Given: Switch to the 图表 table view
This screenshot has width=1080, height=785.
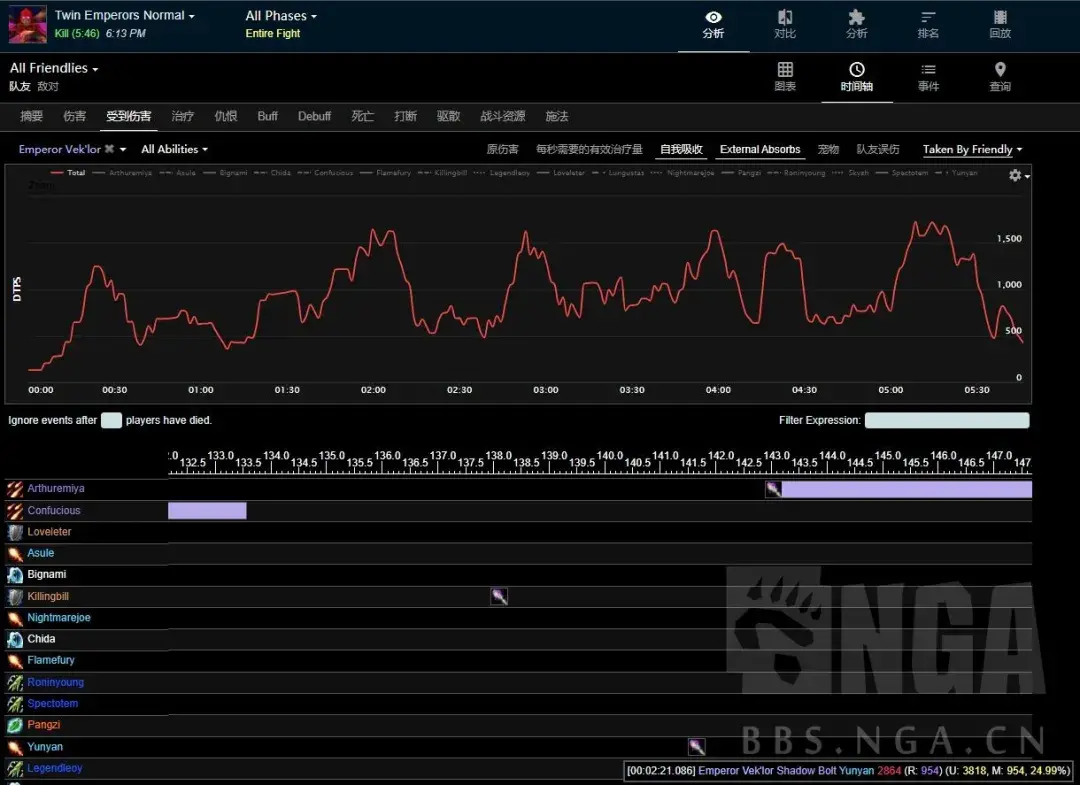Looking at the screenshot, I should tap(785, 77).
